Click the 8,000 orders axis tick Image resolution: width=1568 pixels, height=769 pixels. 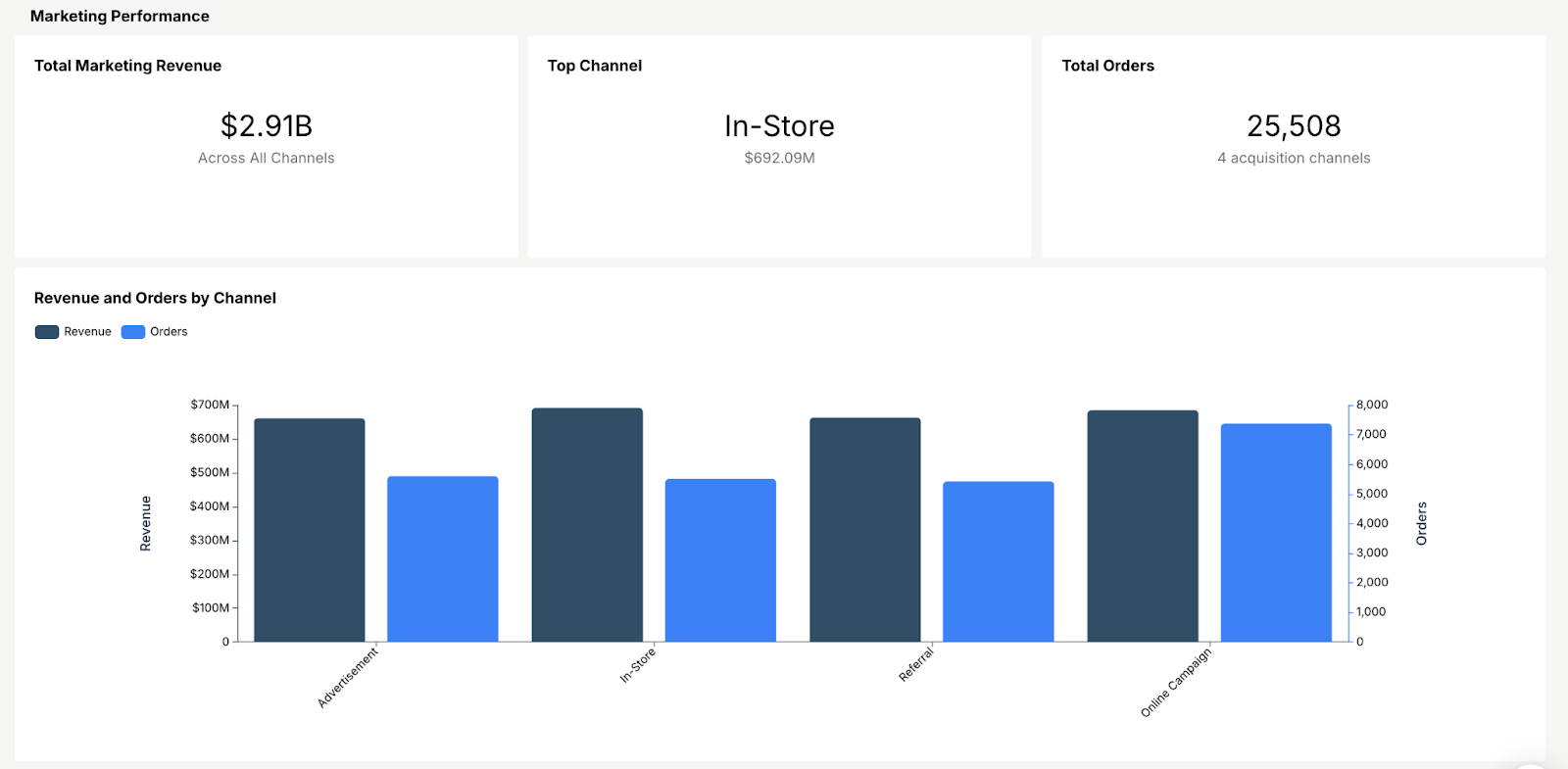tap(1372, 405)
